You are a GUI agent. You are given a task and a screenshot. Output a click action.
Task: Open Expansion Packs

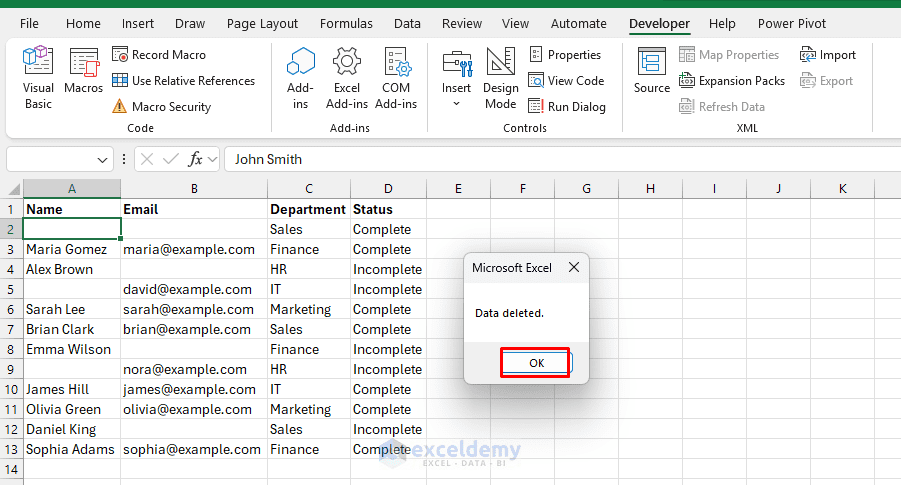point(731,80)
